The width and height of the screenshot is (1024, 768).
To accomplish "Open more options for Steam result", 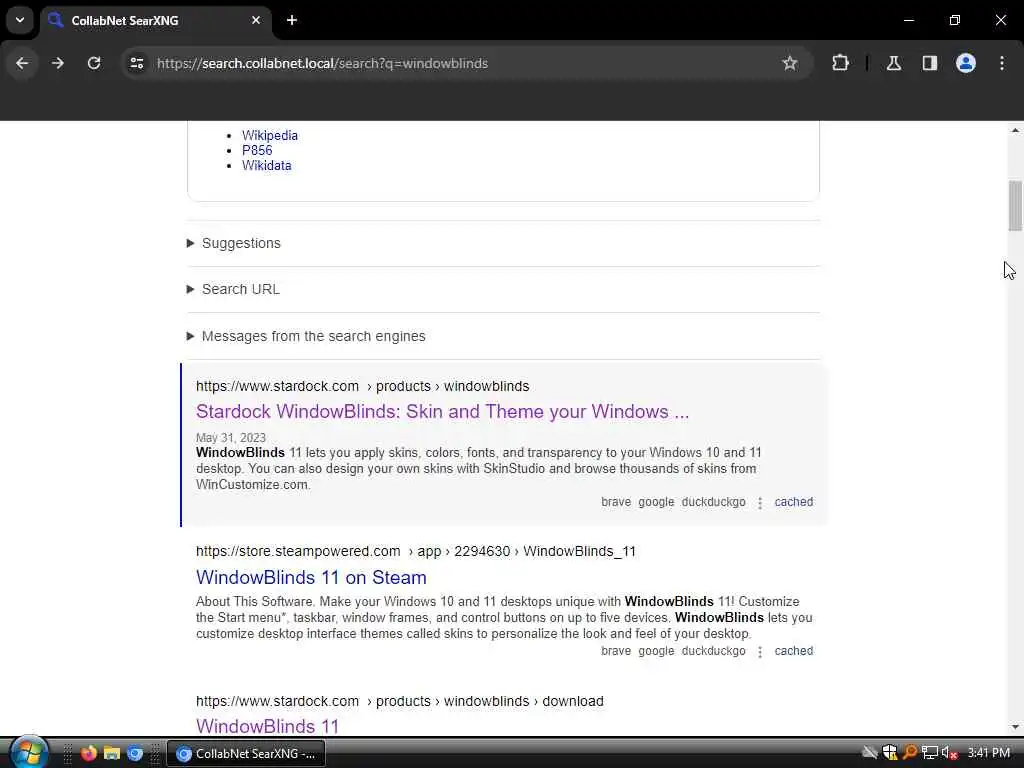I will pyautogui.click(x=760, y=652).
